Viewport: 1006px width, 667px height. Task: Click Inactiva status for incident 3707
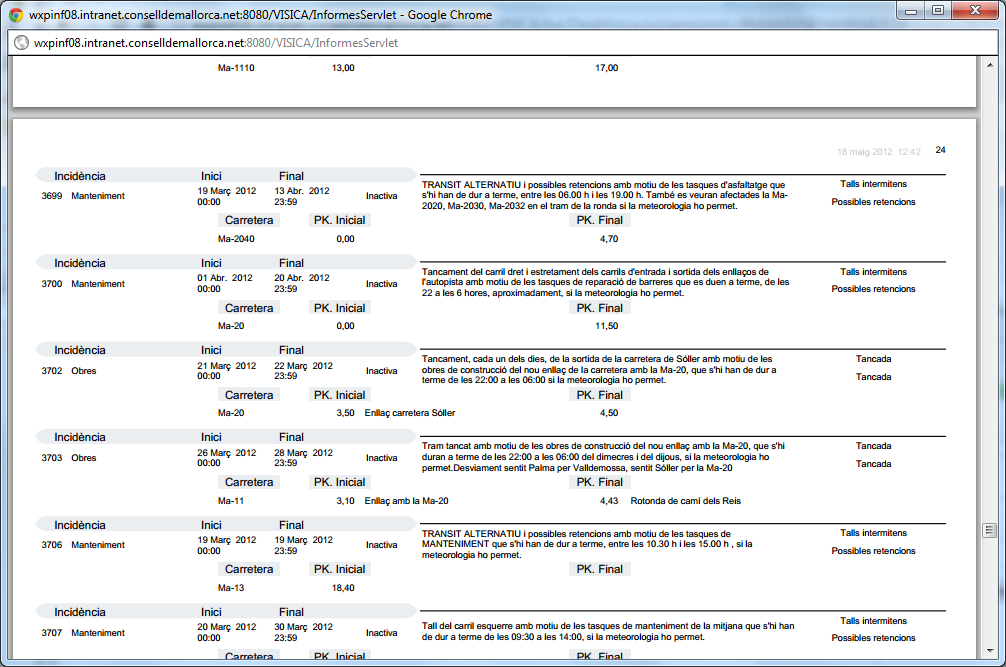pos(381,633)
